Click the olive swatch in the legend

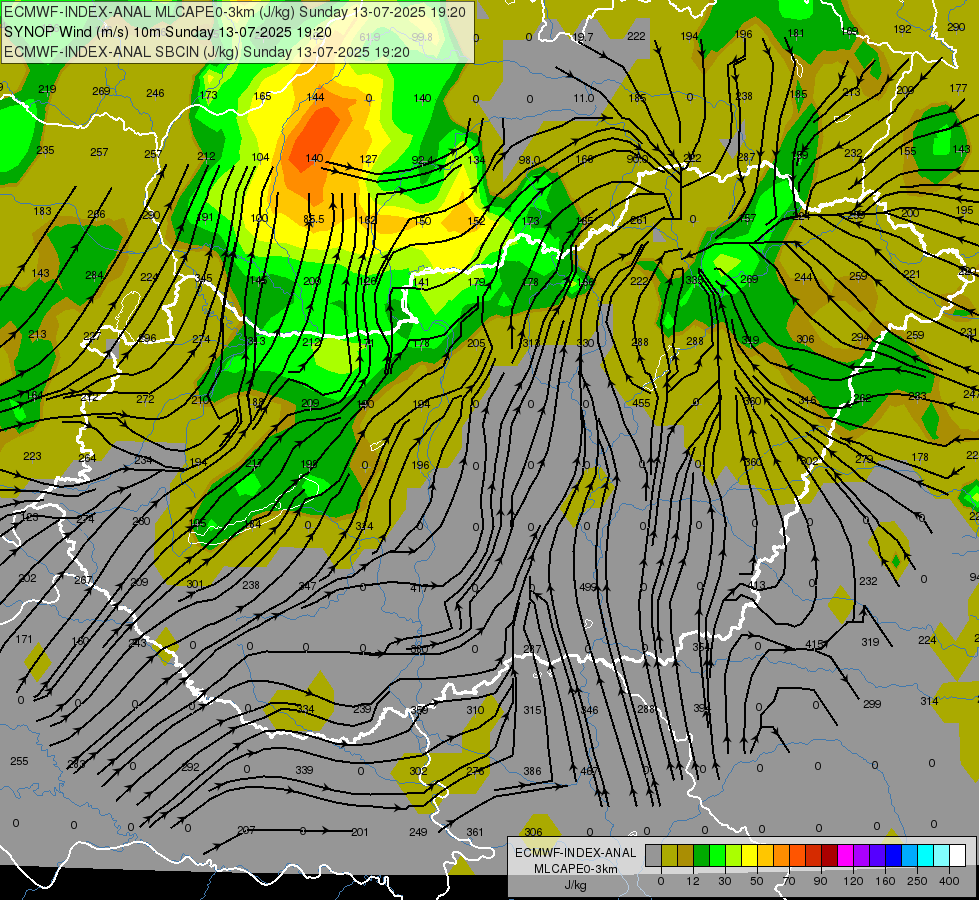click(x=669, y=855)
